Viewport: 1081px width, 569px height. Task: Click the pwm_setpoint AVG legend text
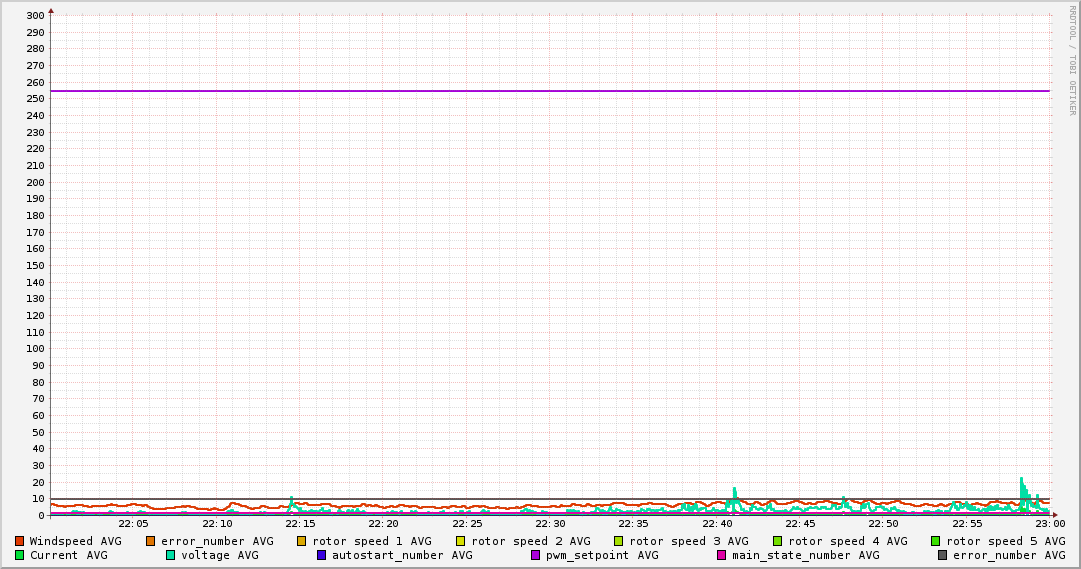602,555
